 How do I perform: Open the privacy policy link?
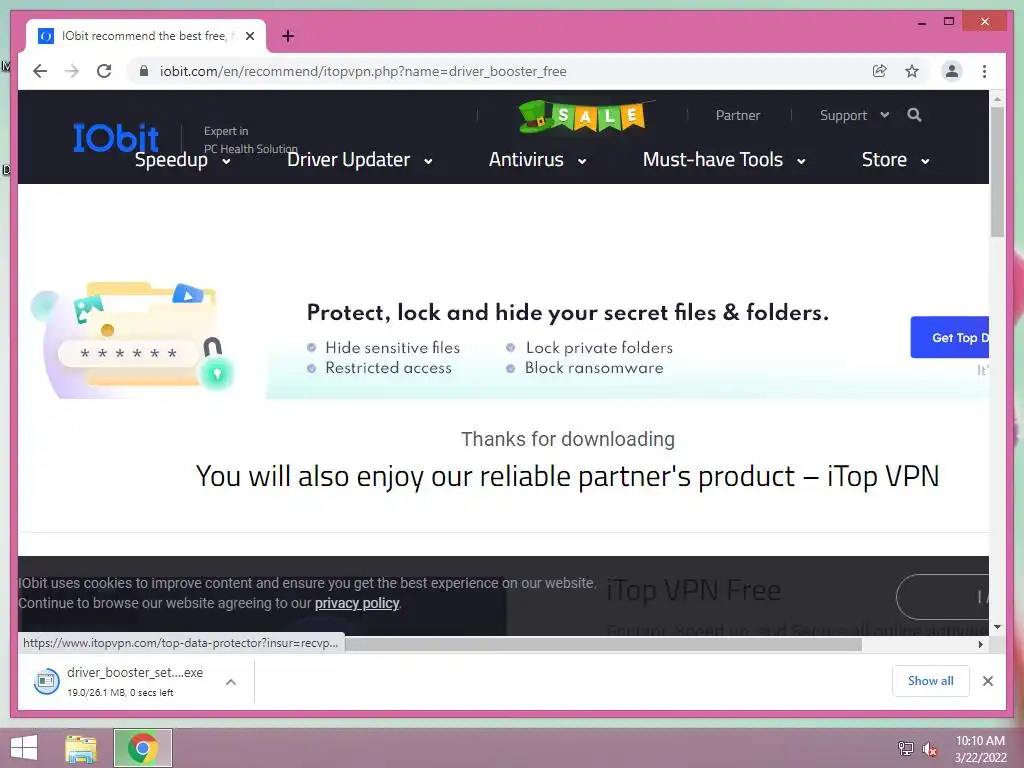(357, 603)
